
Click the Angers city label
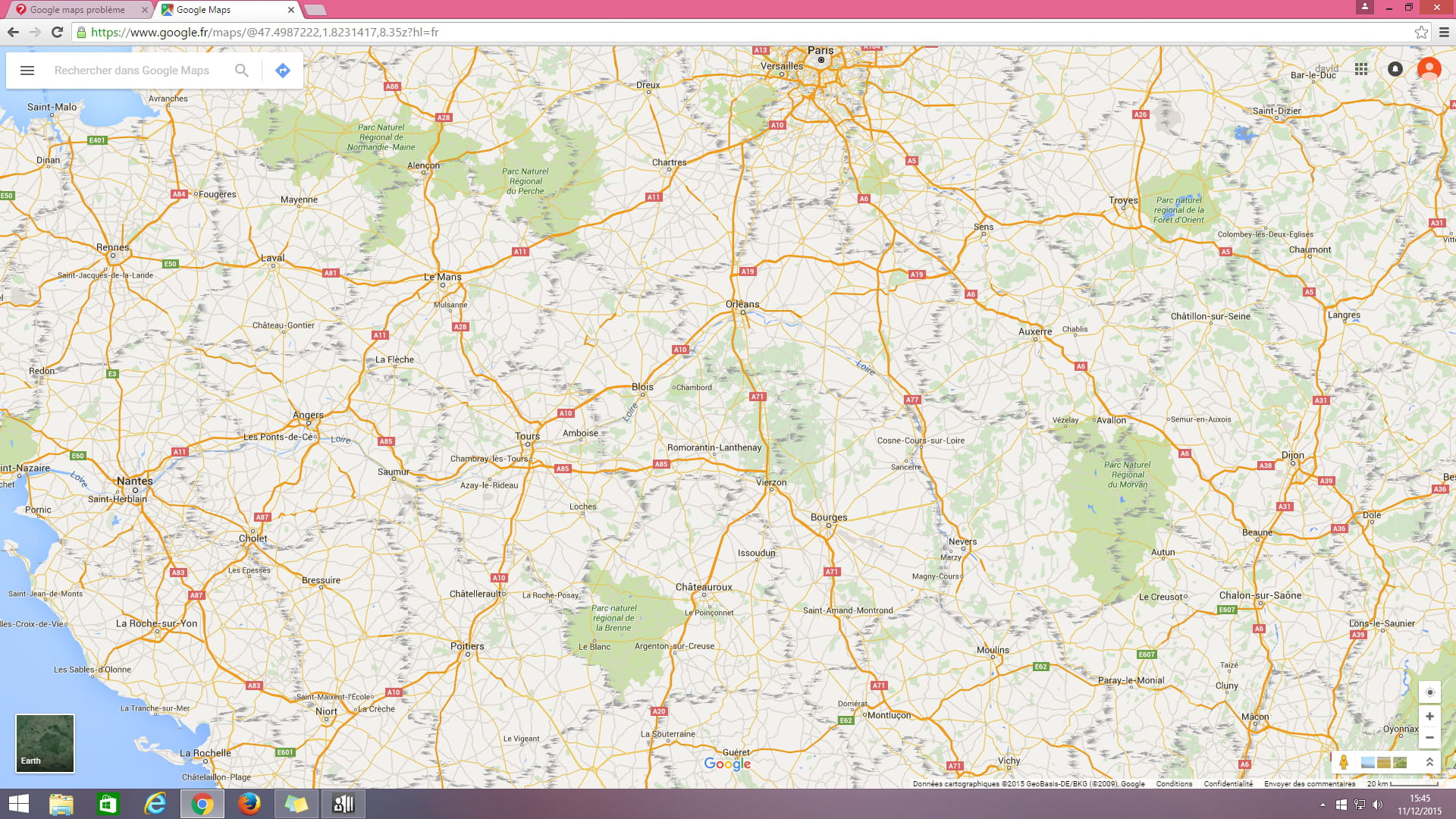[308, 415]
